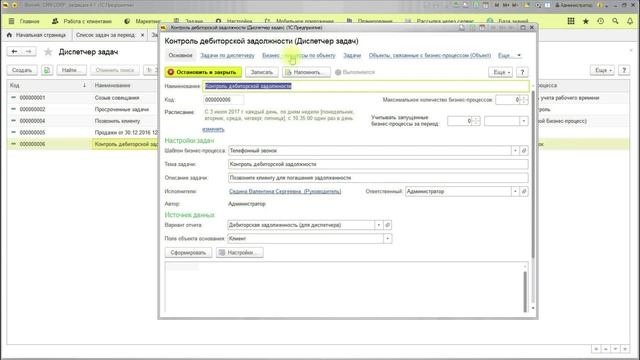Open Работа с клиентами section
This screenshot has height=360, width=640.
82,21
